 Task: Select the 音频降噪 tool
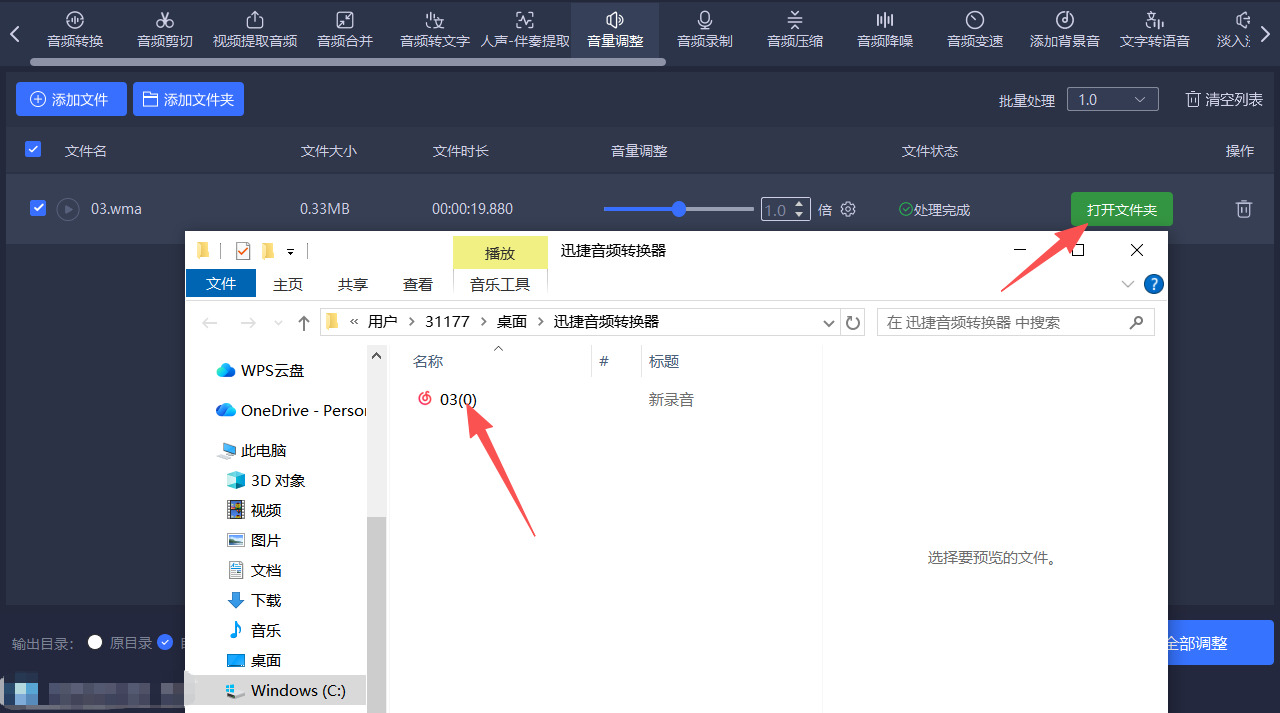884,28
